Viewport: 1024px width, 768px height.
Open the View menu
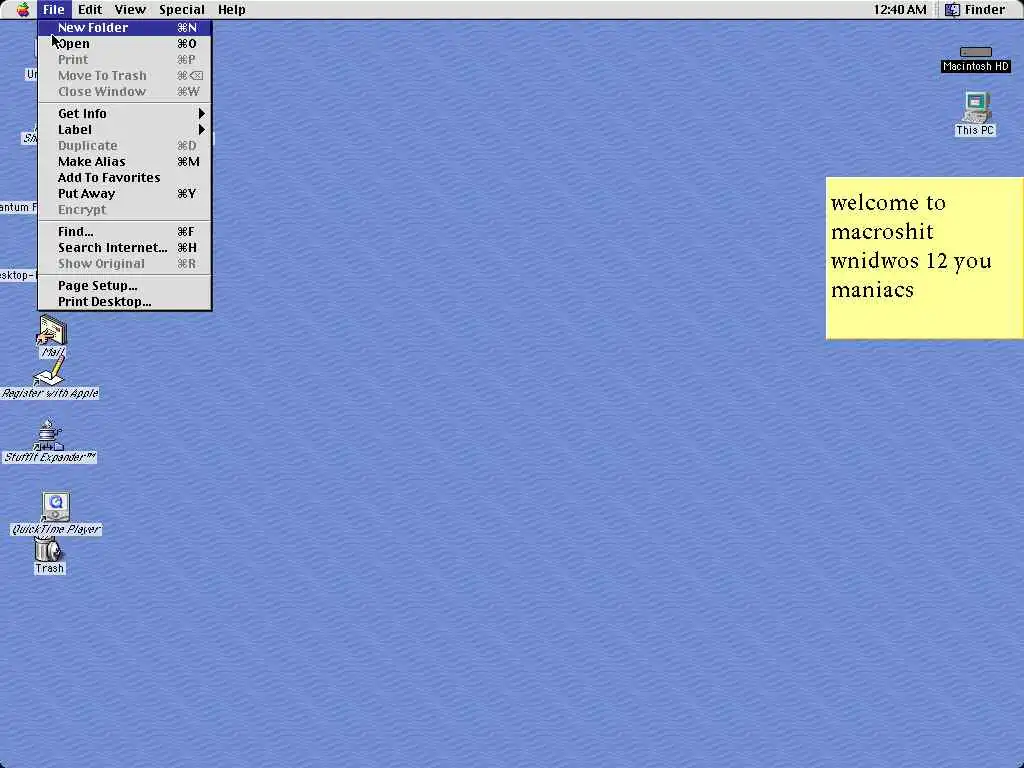tap(130, 9)
